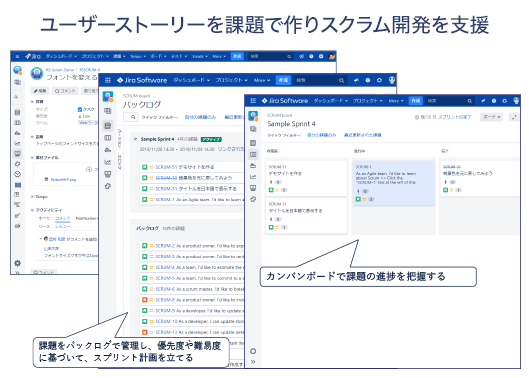Click Jira Software logo in Sprint board window
This screenshot has height=378, width=529.
point(285,101)
